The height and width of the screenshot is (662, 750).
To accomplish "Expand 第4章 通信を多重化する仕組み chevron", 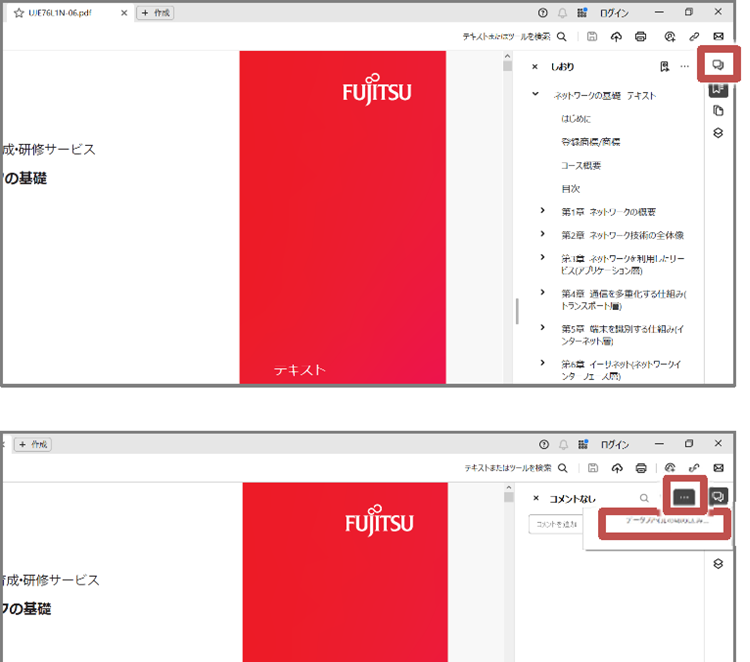I will coord(542,292).
